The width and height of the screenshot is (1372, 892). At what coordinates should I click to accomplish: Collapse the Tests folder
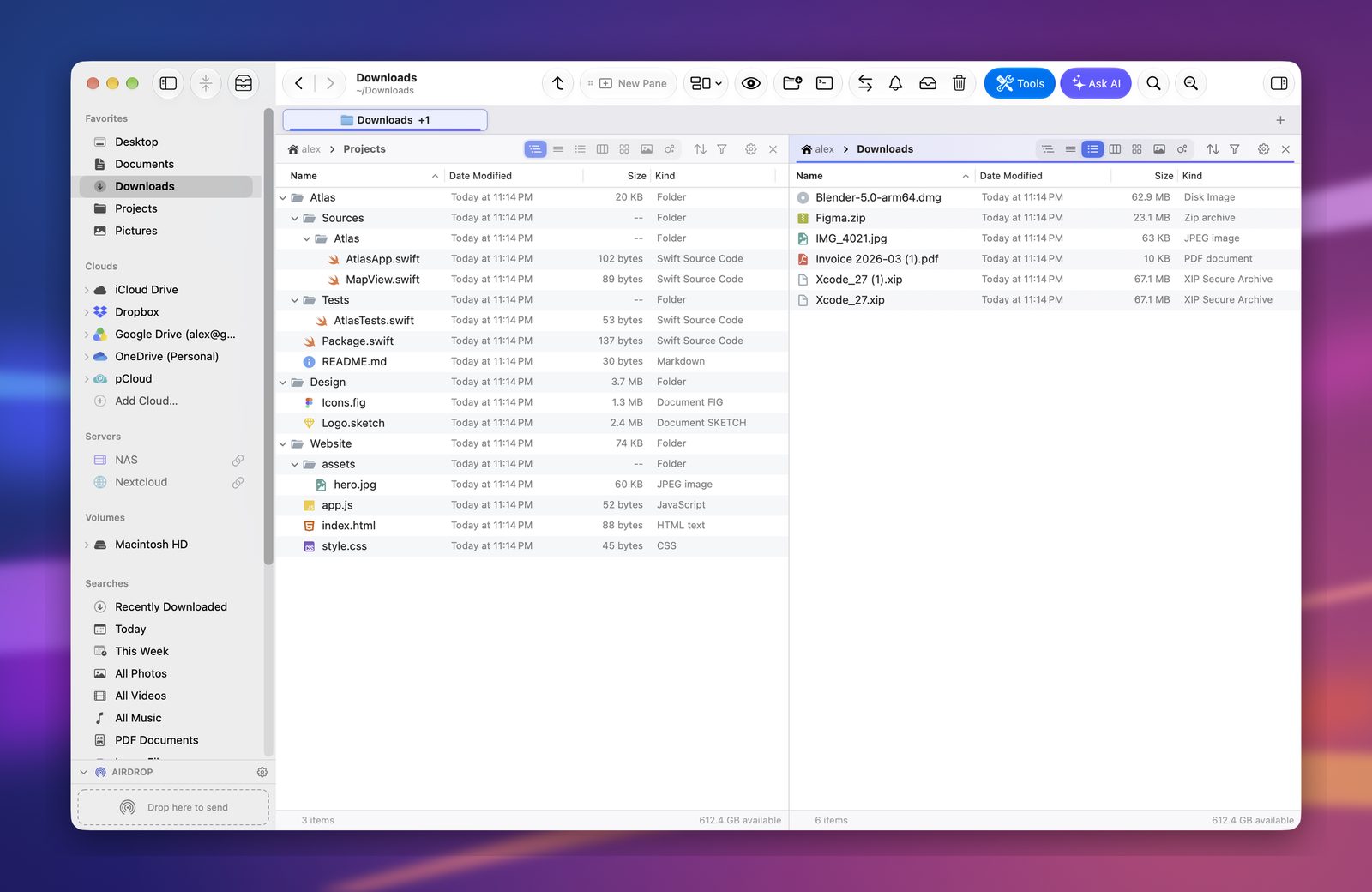[295, 300]
